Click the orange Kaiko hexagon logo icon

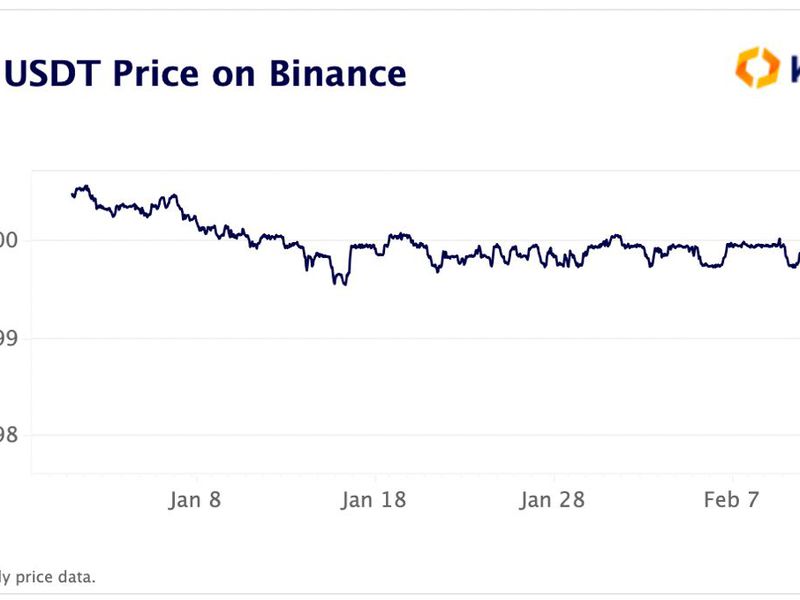(x=757, y=68)
